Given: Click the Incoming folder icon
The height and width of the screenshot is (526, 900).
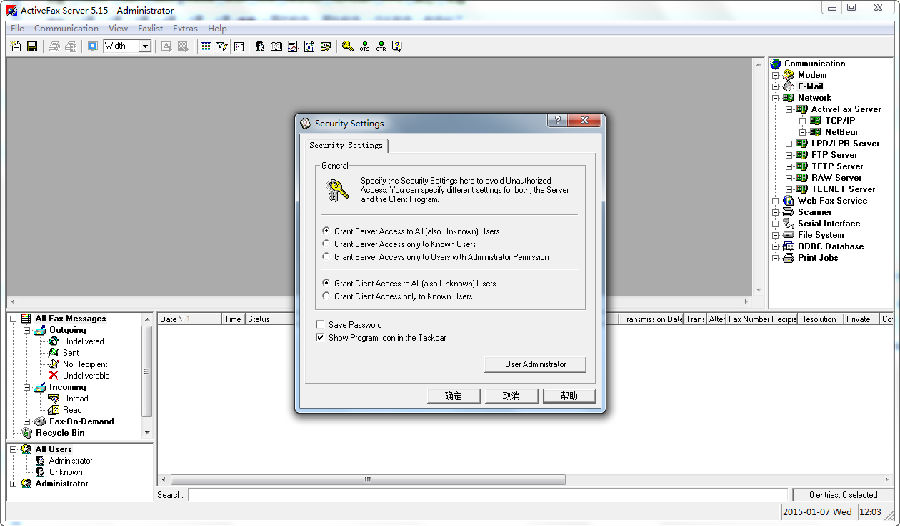Looking at the screenshot, I should (x=40, y=388).
